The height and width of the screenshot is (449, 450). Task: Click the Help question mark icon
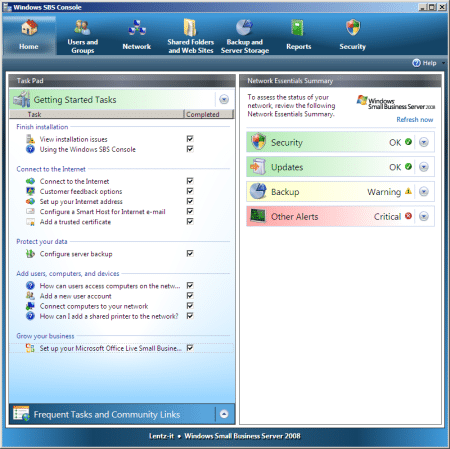(416, 63)
